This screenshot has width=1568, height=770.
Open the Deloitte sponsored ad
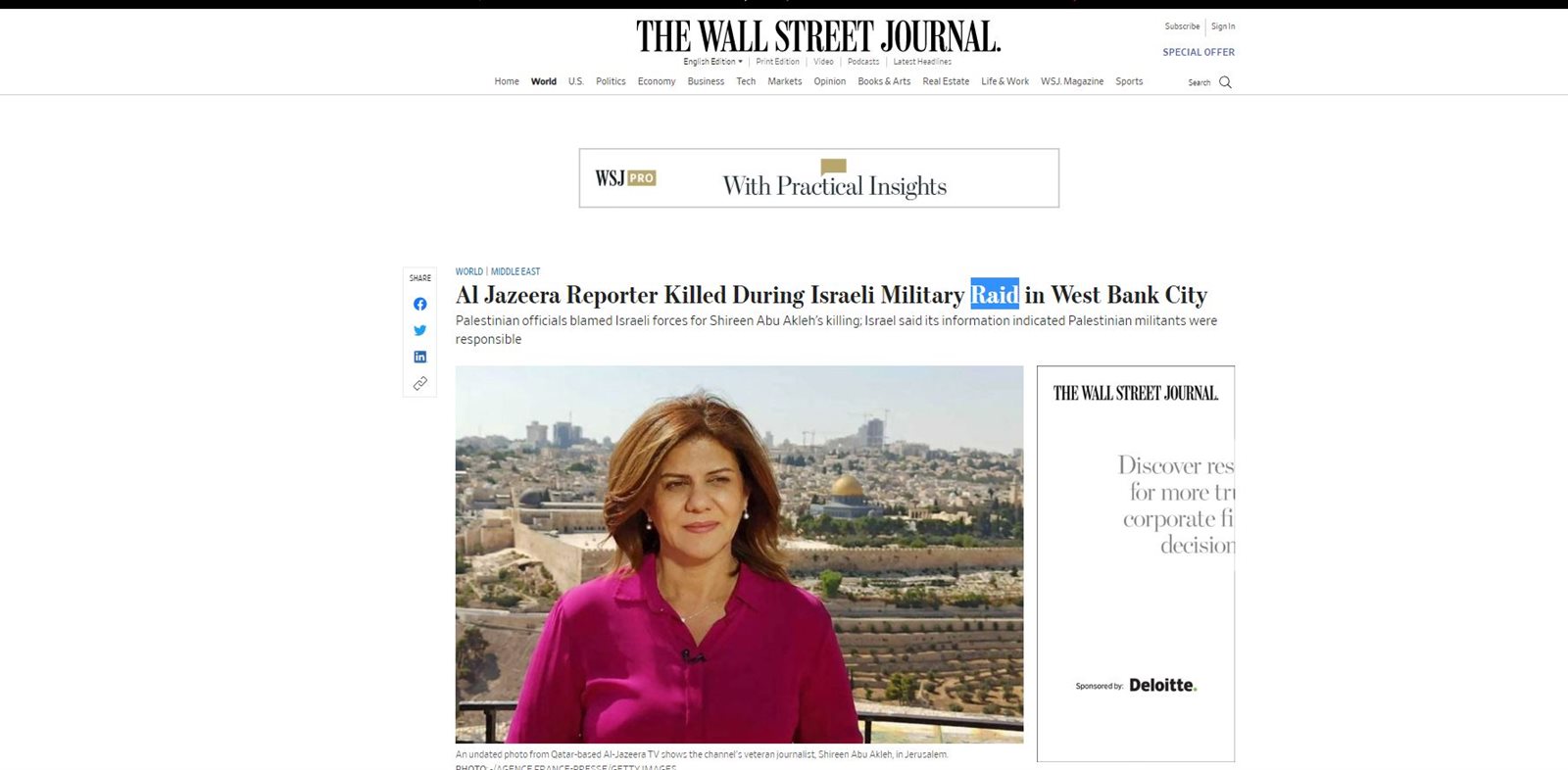point(1135,563)
